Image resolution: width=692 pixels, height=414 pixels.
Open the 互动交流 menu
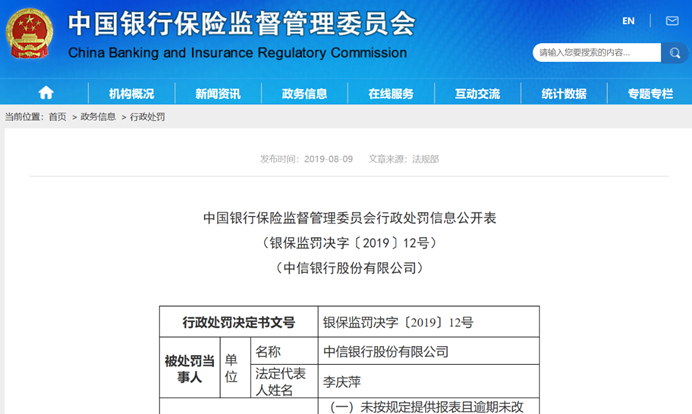tap(478, 94)
